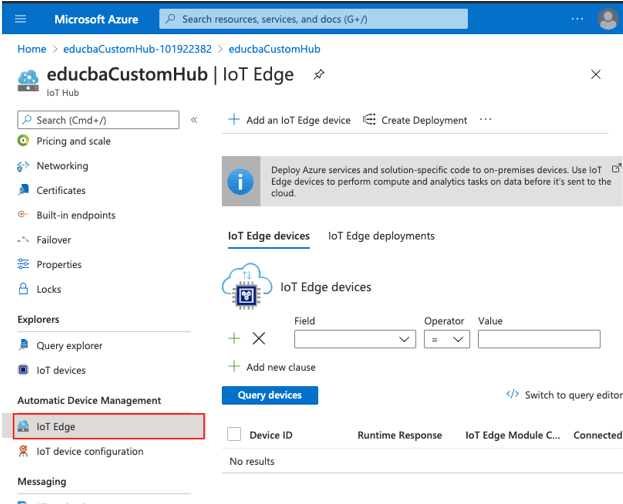Switch to IoT Edge devices tab
Viewport: 623px width, 504px height.
pyautogui.click(x=269, y=236)
